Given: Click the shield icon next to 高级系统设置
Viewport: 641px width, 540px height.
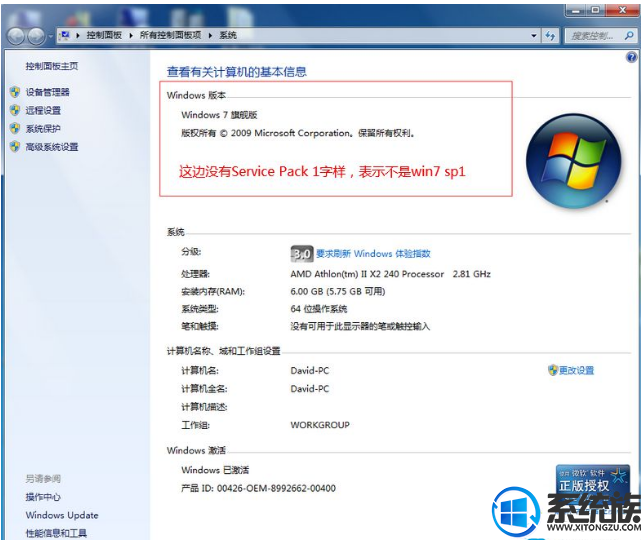Looking at the screenshot, I should coord(15,147).
